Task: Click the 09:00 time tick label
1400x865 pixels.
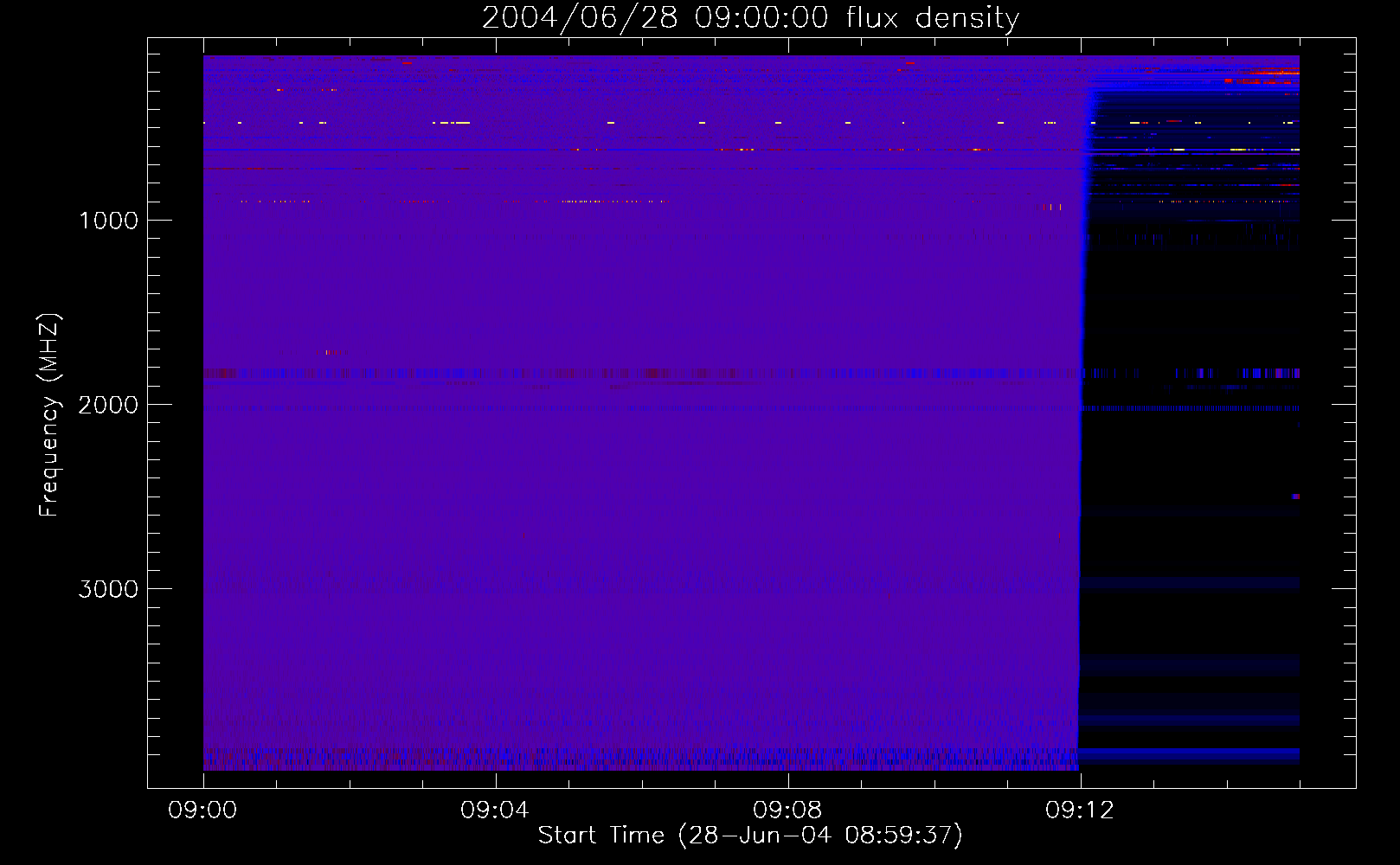Action: [x=202, y=811]
